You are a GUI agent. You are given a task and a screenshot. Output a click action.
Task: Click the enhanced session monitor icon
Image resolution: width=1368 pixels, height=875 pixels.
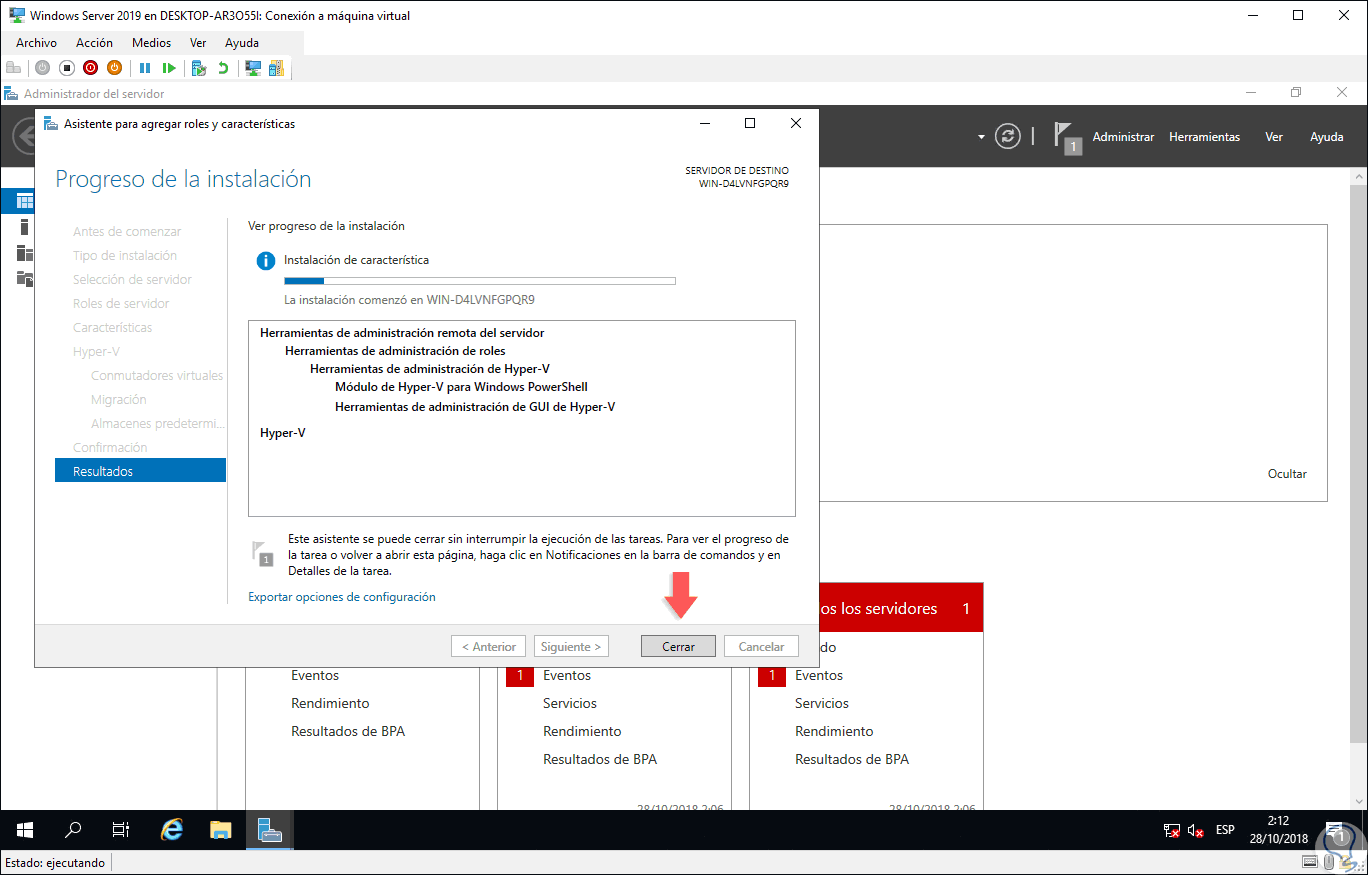tap(253, 68)
